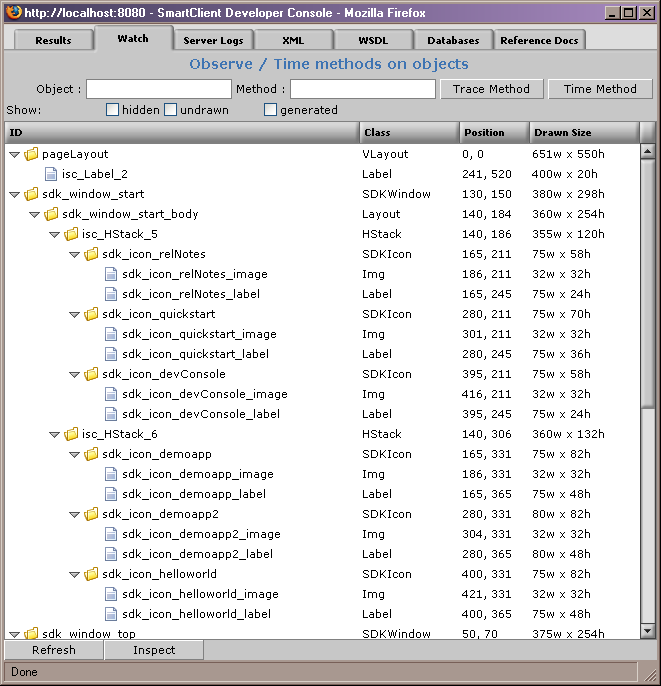The image size is (661, 686).
Task: Collapse the sdk_icon_devConsole node
Action: [75, 374]
